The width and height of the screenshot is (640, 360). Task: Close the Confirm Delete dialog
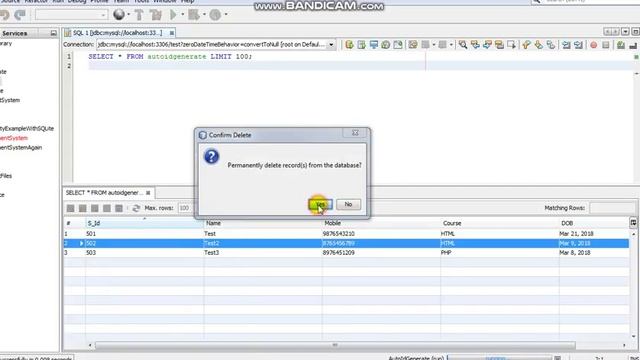pos(355,133)
